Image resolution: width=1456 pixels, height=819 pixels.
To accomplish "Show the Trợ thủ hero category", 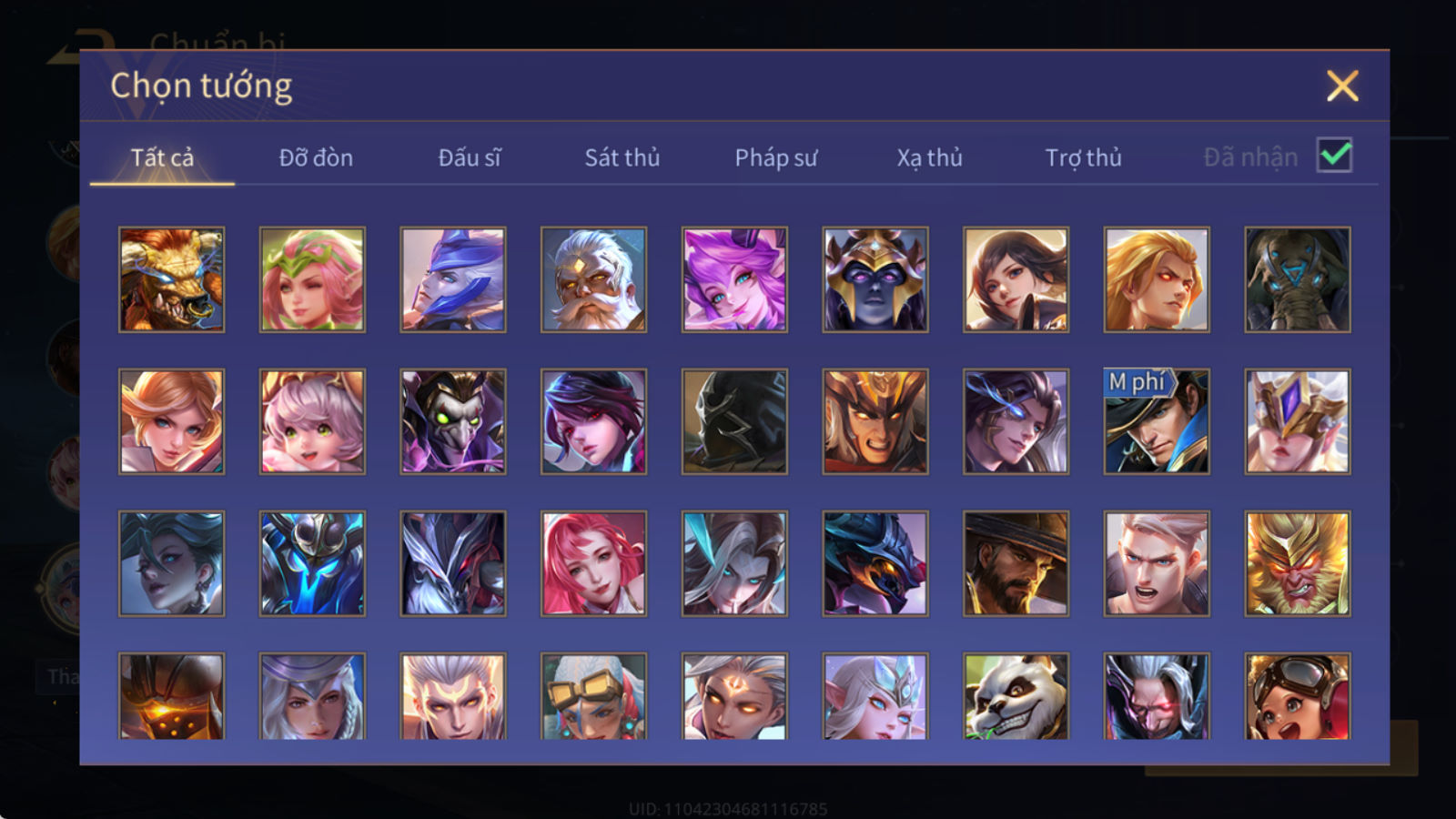I will coord(1083,157).
